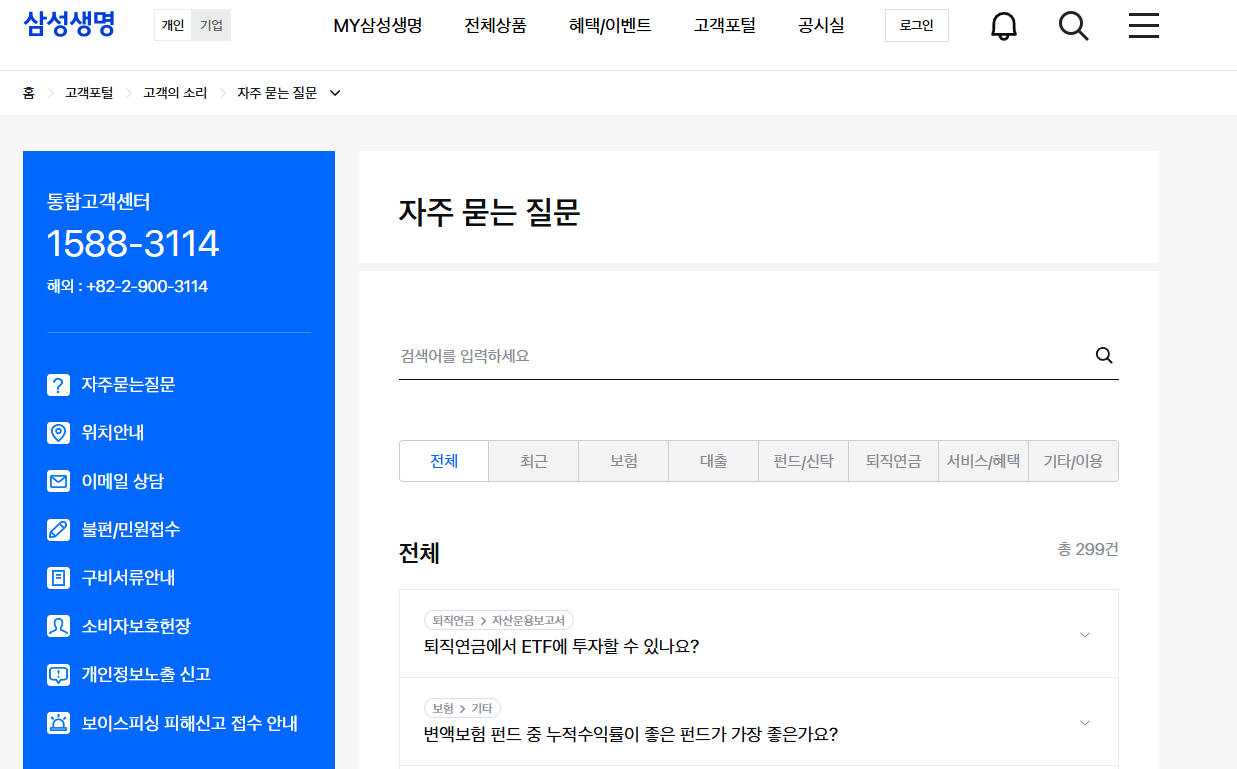Select the 보험 category tab
This screenshot has height=769, width=1237.
624,461
